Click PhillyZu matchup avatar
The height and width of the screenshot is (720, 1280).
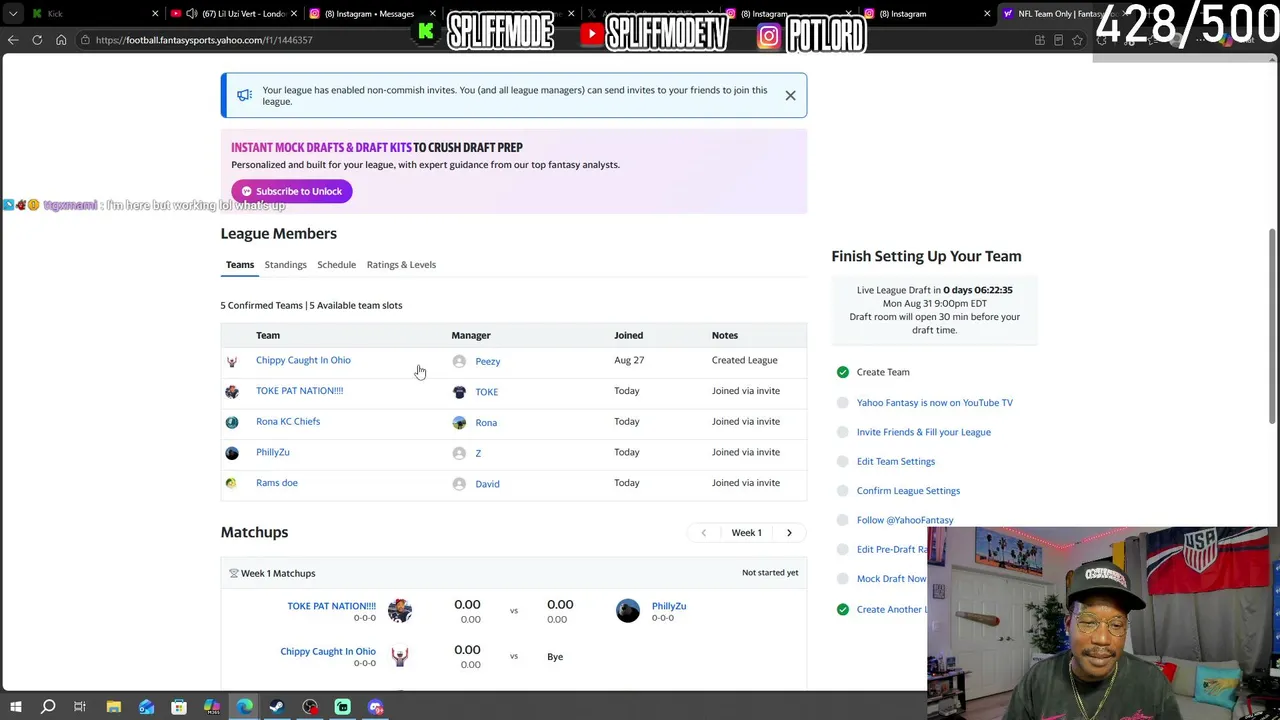click(628, 610)
